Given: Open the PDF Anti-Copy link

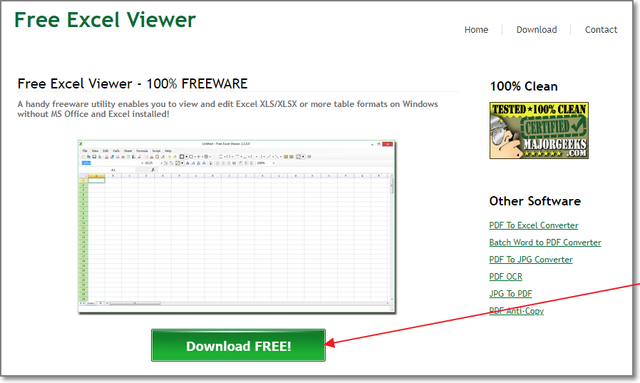Looking at the screenshot, I should point(516,311).
